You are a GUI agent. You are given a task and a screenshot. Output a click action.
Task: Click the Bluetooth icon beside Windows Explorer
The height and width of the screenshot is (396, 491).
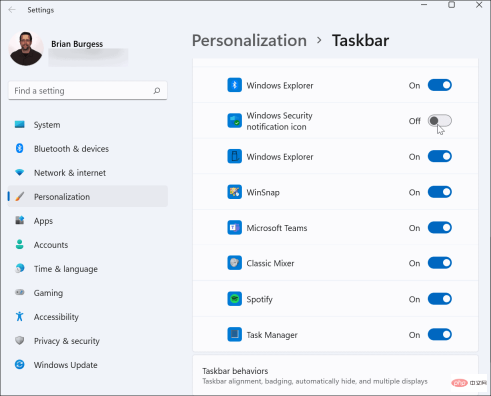pyautogui.click(x=234, y=85)
